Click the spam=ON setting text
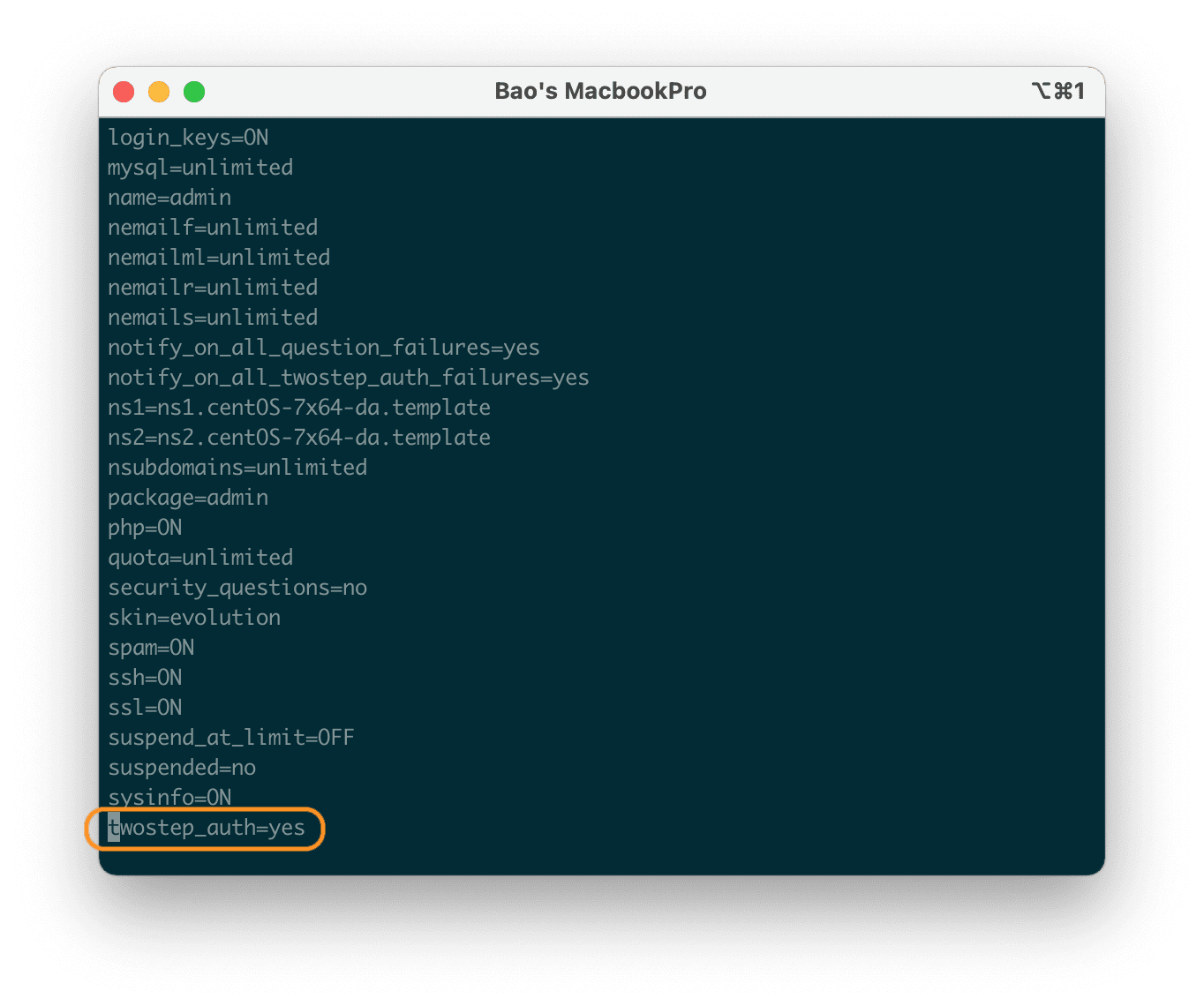Viewport: 1204px width, 1006px height. click(x=151, y=647)
